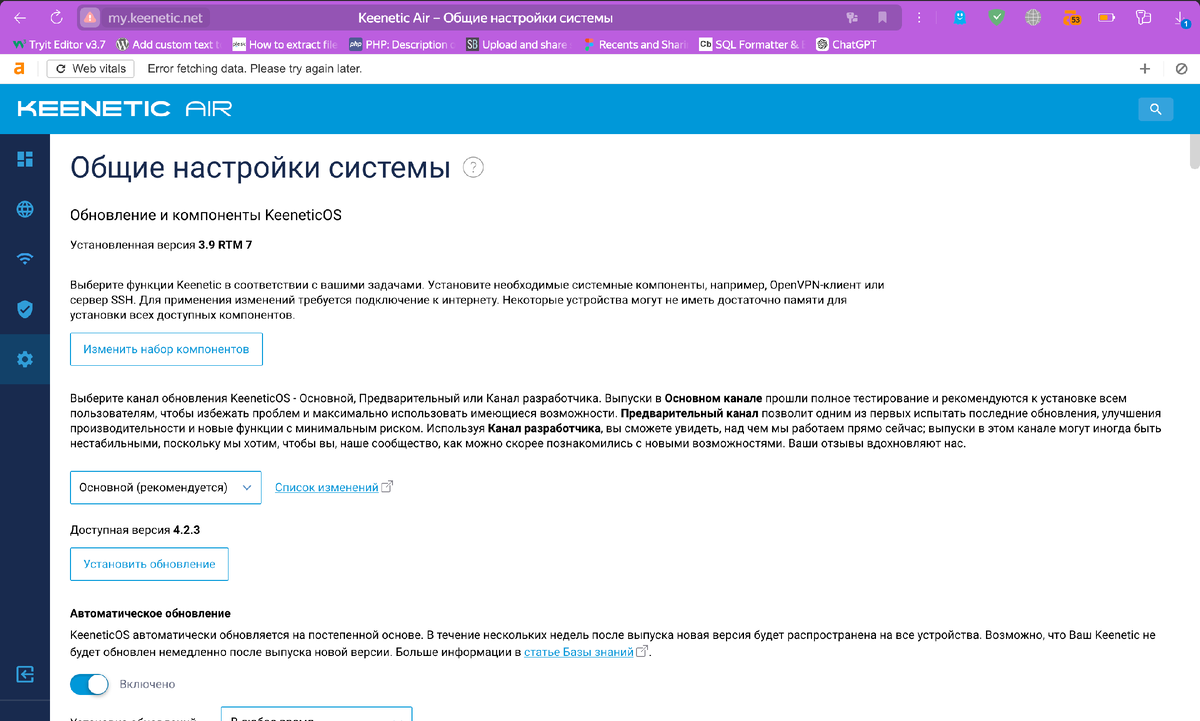Click the page vertical scrollbar thumb
Screen dimensions: 1200x721
pyautogui.click(x=1193, y=153)
